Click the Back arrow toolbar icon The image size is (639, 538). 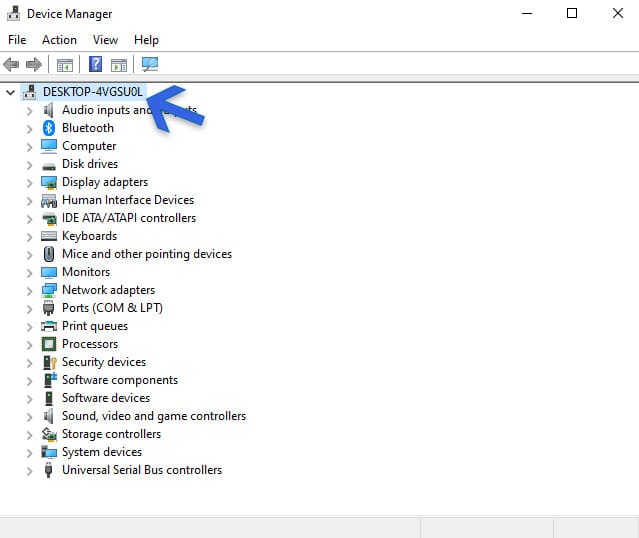[11, 64]
